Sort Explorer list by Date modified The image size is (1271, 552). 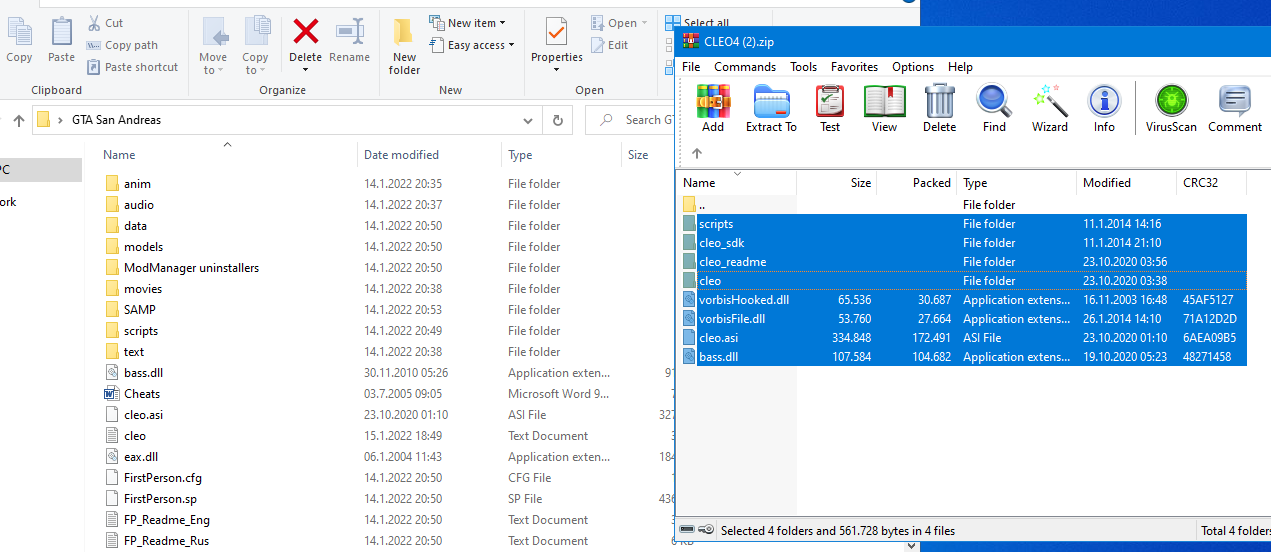tap(429, 155)
